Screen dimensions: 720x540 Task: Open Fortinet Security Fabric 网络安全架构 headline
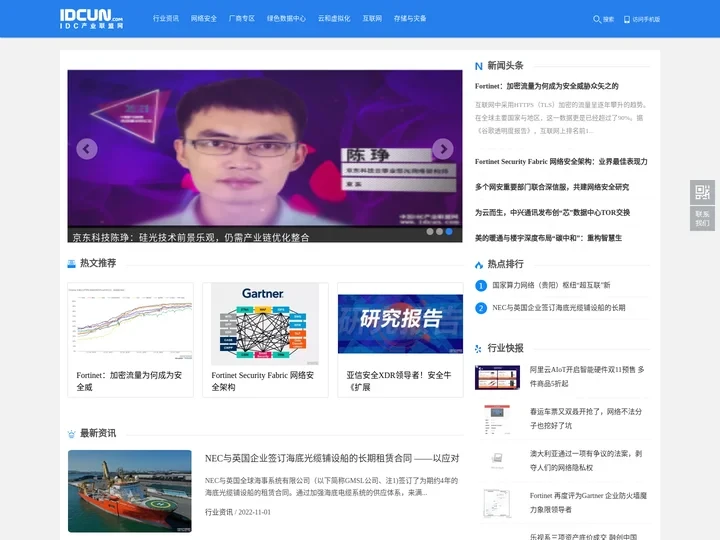point(561,162)
